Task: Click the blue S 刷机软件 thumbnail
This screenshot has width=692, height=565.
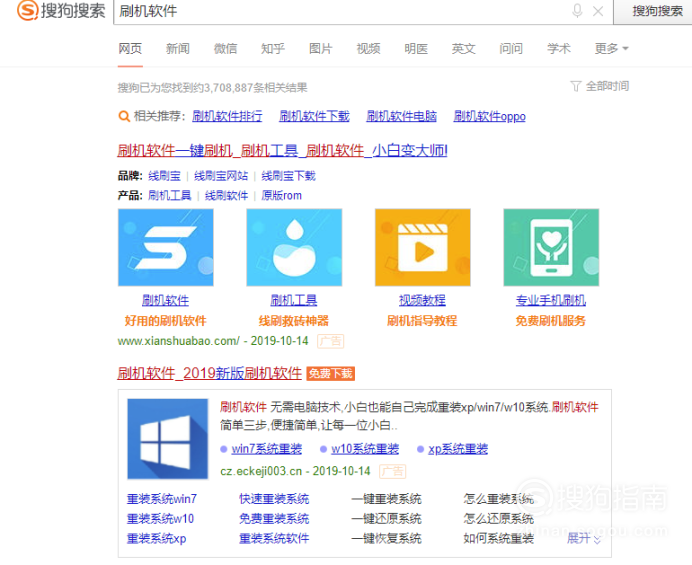Action: pyautogui.click(x=165, y=247)
